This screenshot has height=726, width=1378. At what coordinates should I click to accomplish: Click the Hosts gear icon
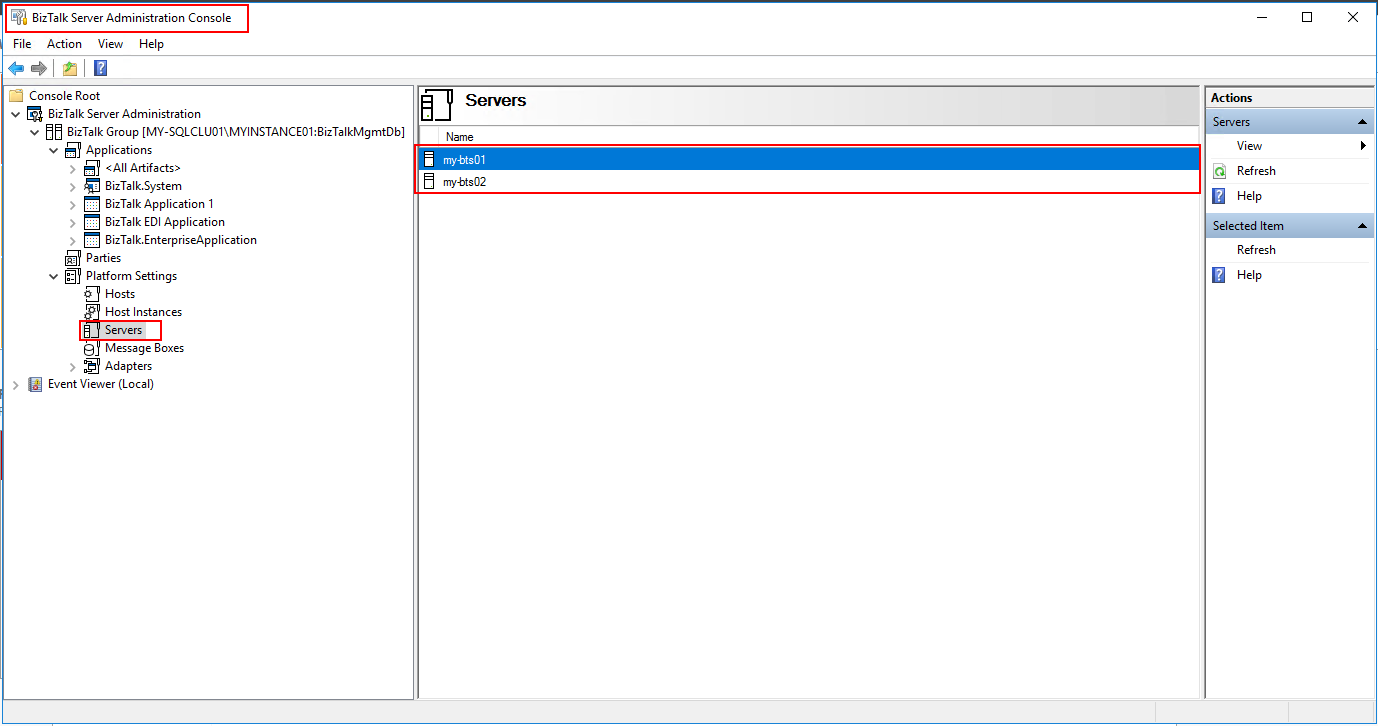tap(92, 294)
